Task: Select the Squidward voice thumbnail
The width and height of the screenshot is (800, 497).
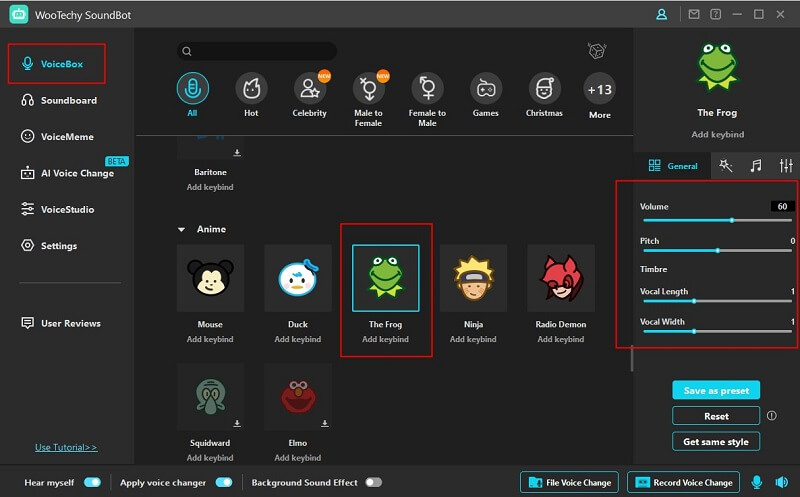Action: click(x=210, y=396)
